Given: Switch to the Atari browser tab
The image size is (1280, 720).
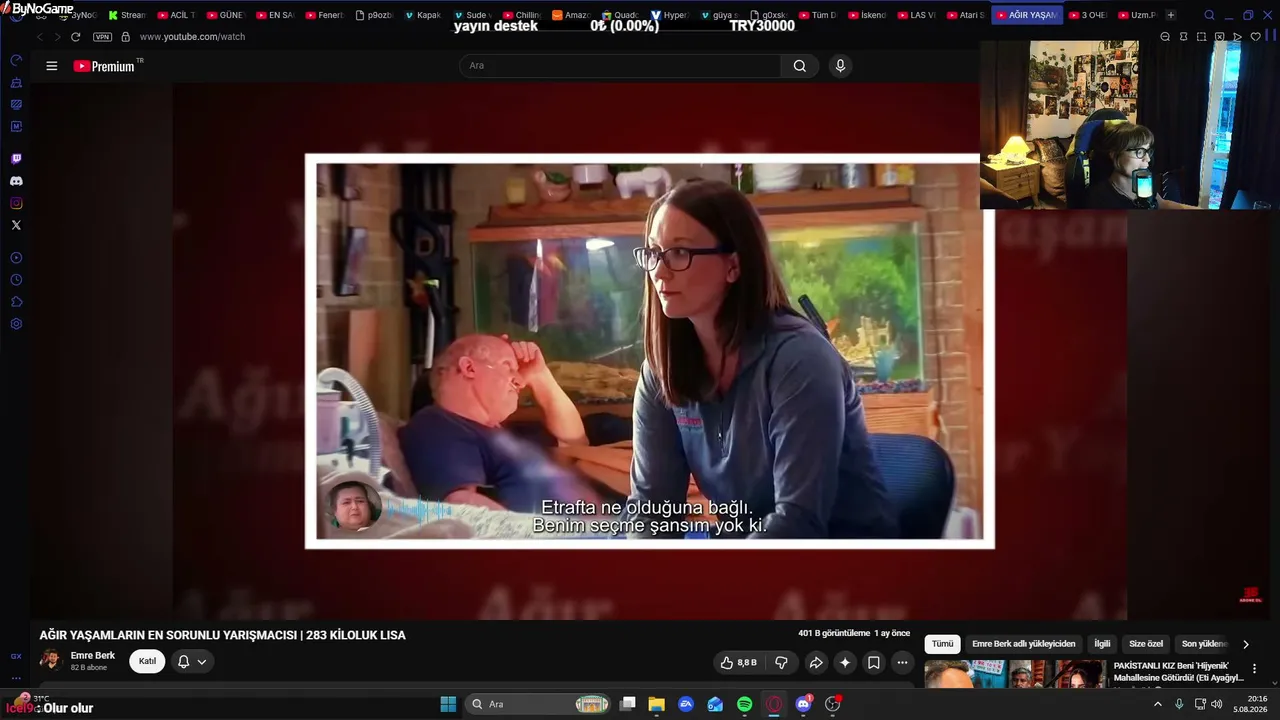Looking at the screenshot, I should click(966, 15).
